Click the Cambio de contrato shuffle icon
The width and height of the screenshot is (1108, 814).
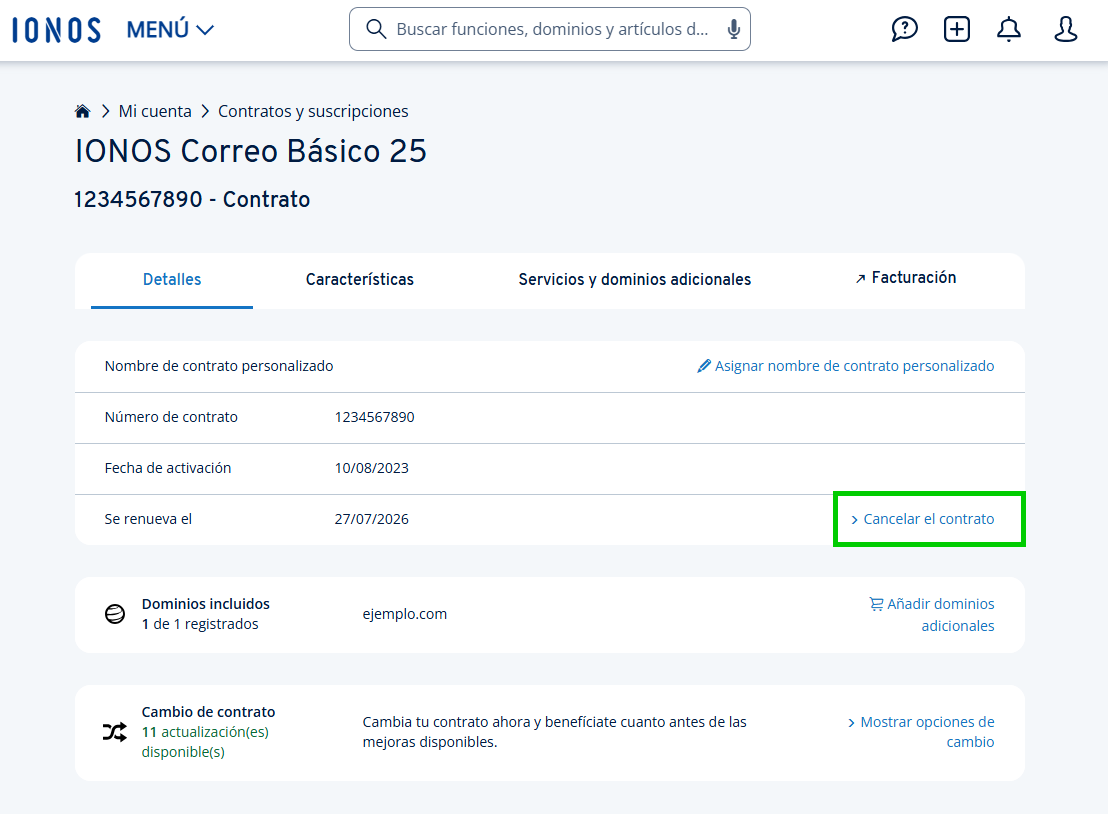[x=114, y=732]
